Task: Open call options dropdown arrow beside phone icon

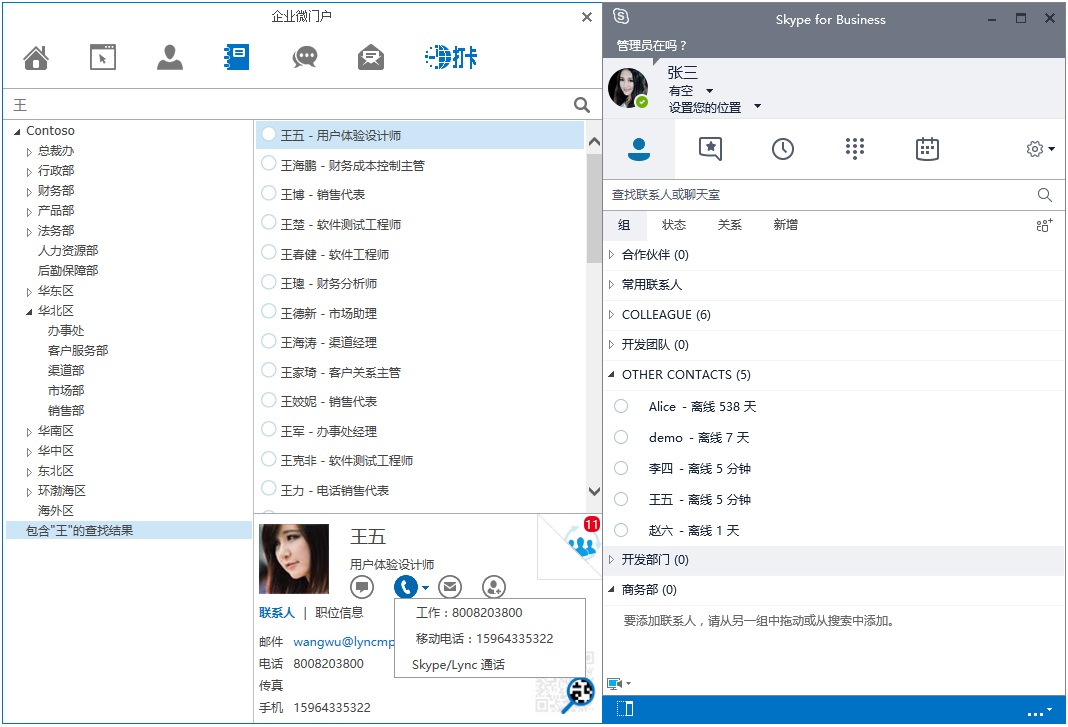Action: tap(425, 587)
